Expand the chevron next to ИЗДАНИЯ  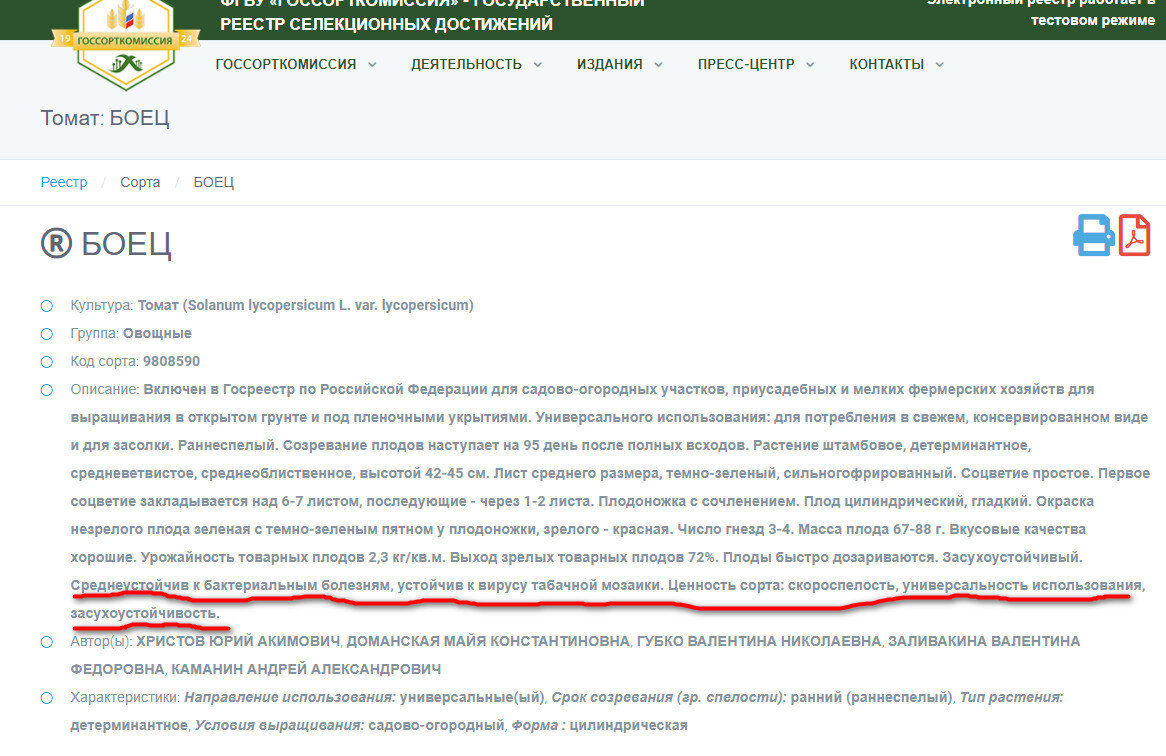click(658, 65)
